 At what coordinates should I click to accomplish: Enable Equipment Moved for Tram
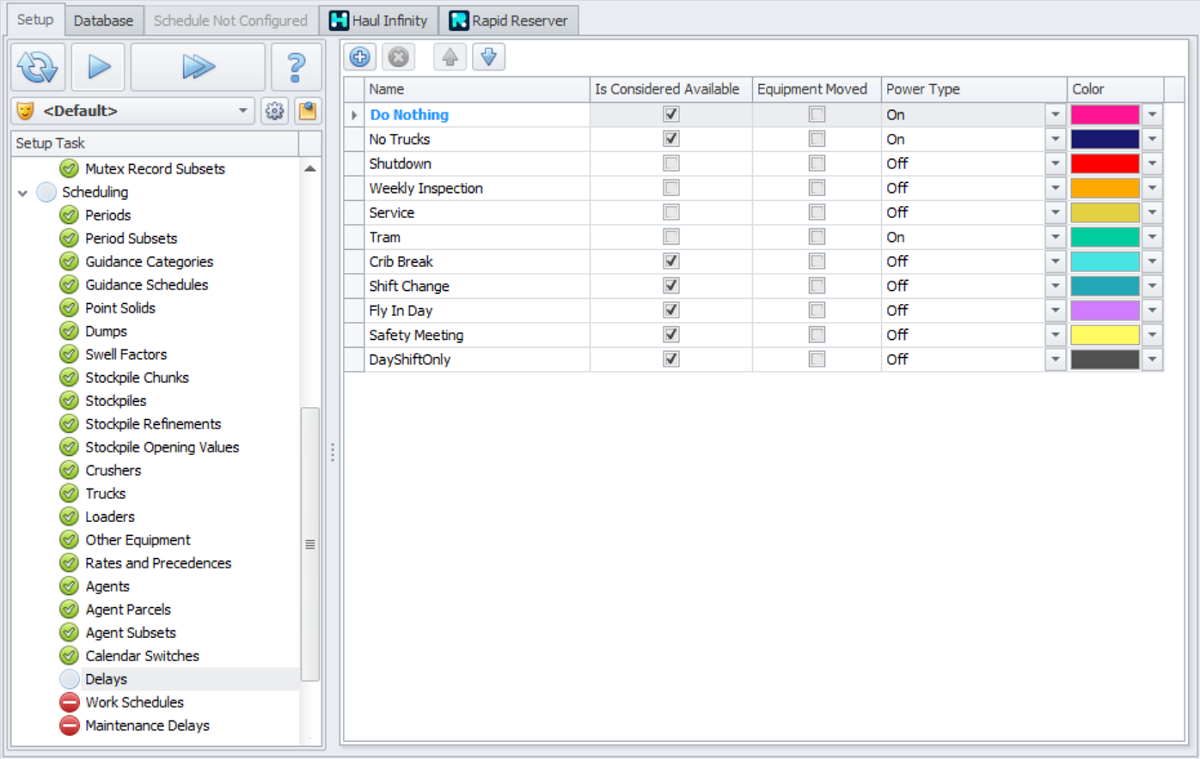coord(817,237)
